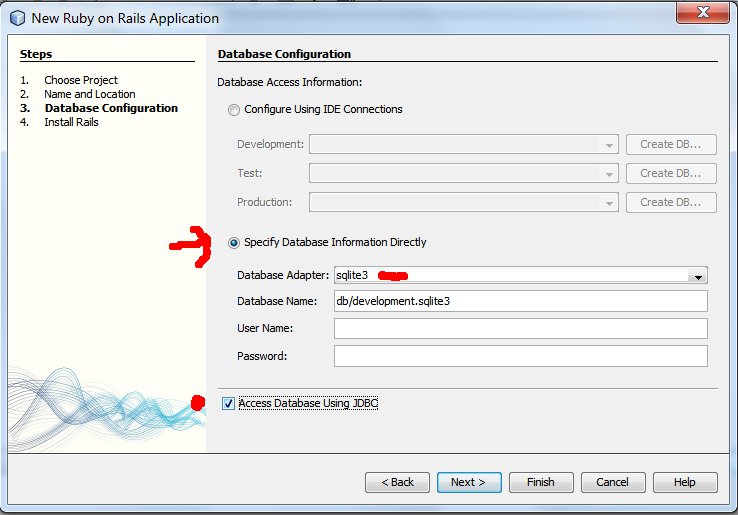
Task: Click step 'Name and Location' in Steps list
Action: [90, 94]
